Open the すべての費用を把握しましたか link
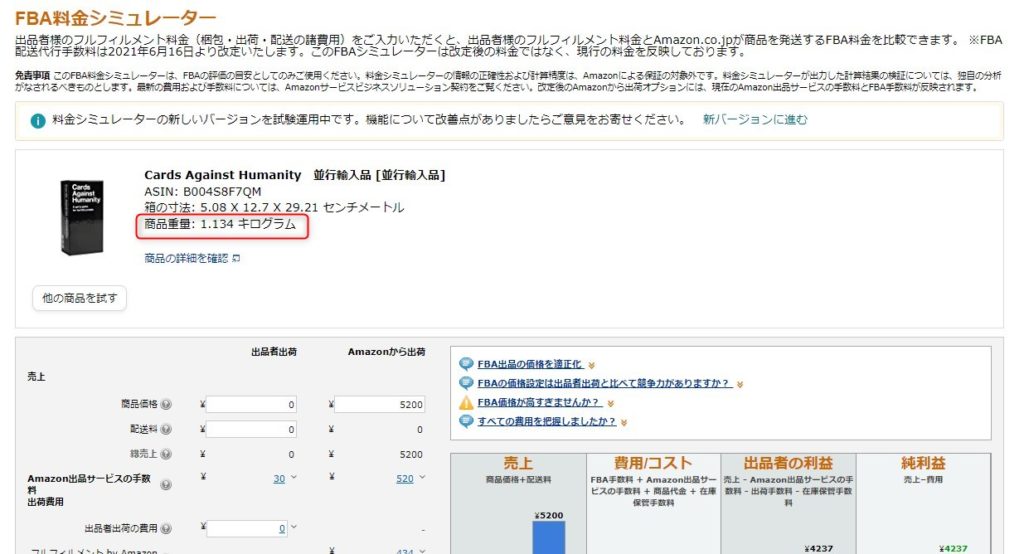Viewport: 1024px width, 554px height. point(547,421)
